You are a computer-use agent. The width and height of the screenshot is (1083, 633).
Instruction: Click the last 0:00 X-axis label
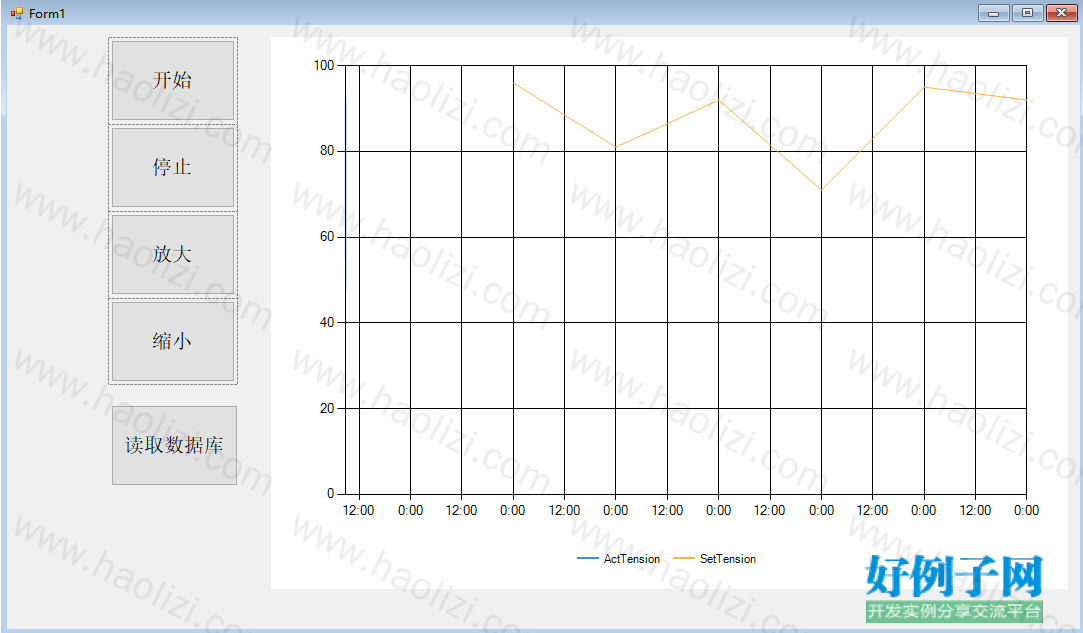tap(1026, 510)
